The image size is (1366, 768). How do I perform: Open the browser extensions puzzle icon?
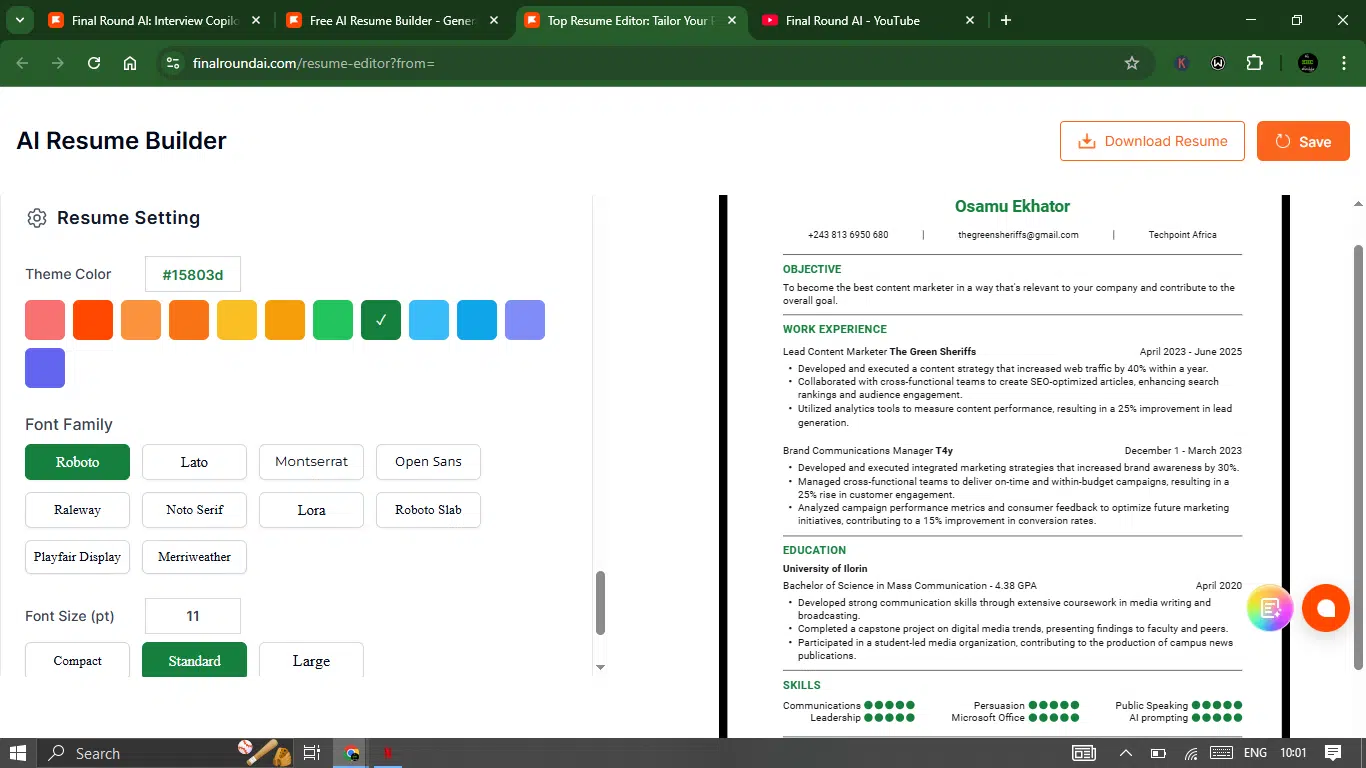tap(1254, 63)
